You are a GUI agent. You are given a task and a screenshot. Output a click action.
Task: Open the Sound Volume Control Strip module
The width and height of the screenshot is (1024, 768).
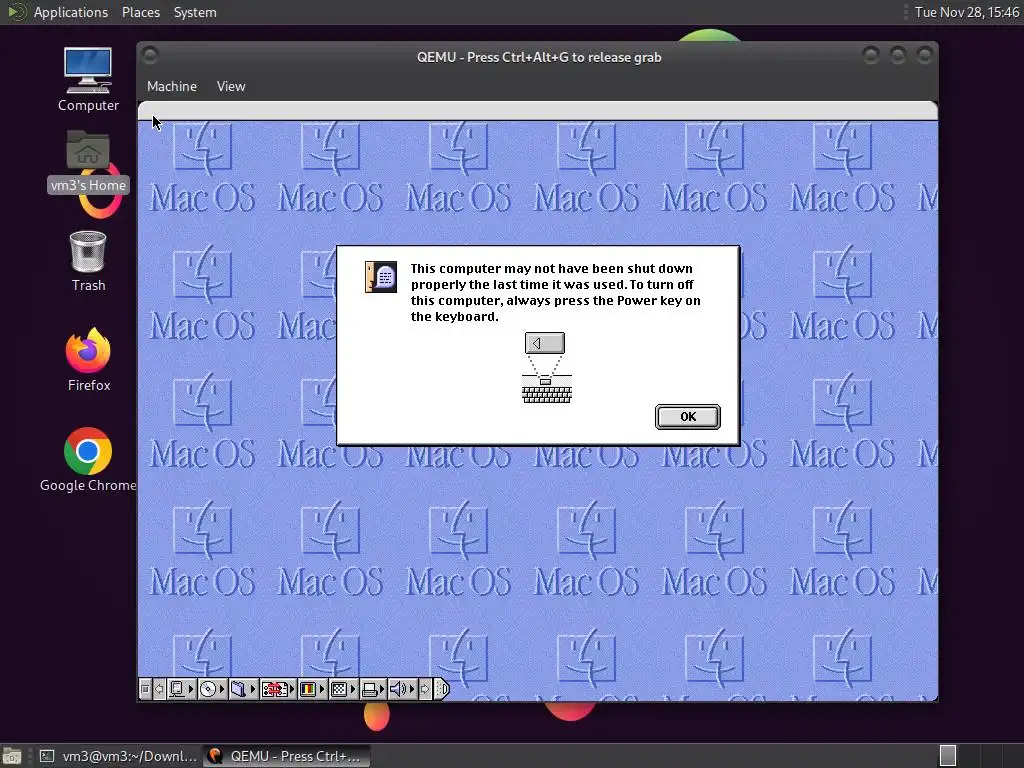(x=398, y=689)
